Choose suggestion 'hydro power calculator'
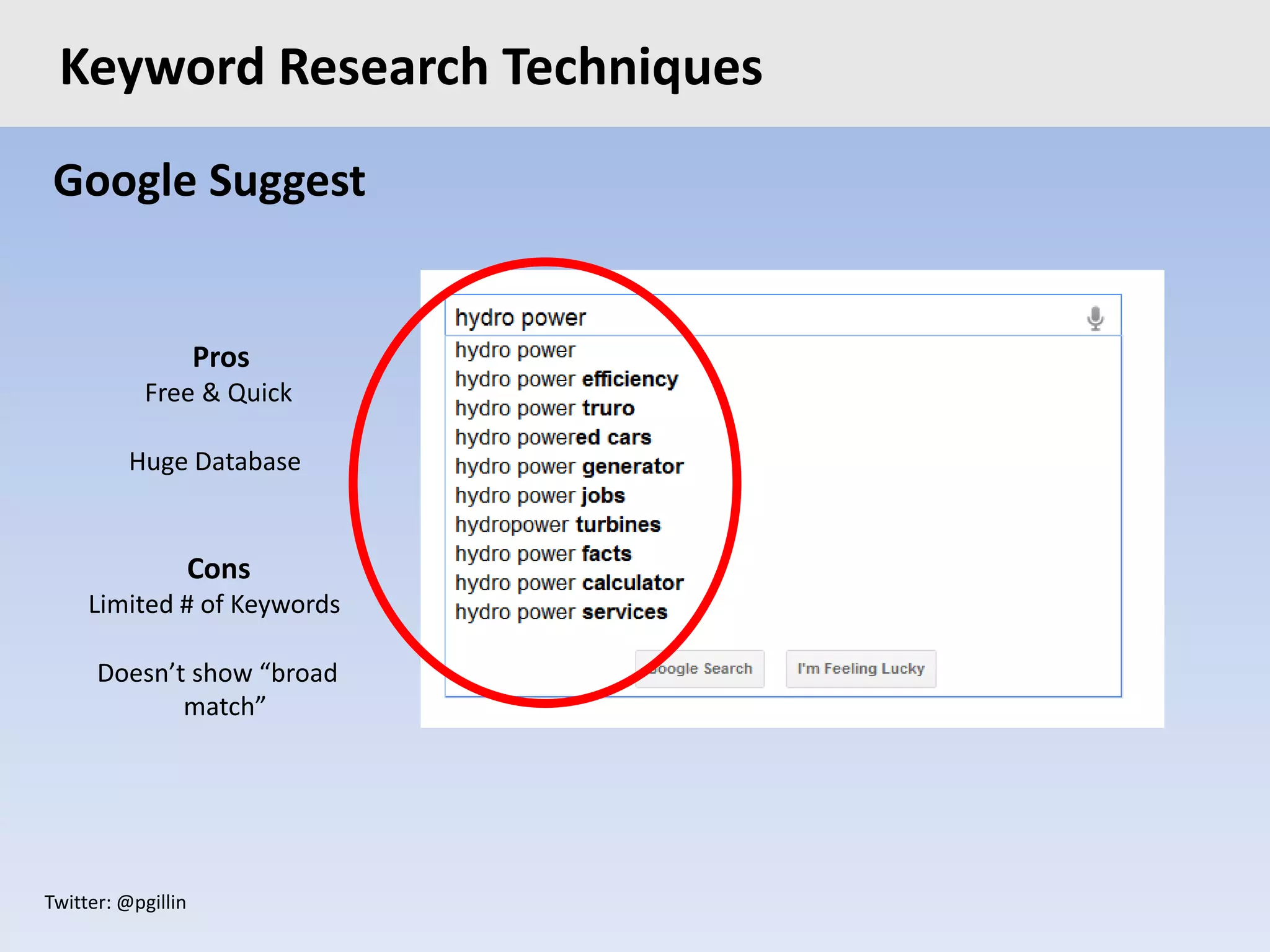This screenshot has height=952, width=1270. [569, 583]
